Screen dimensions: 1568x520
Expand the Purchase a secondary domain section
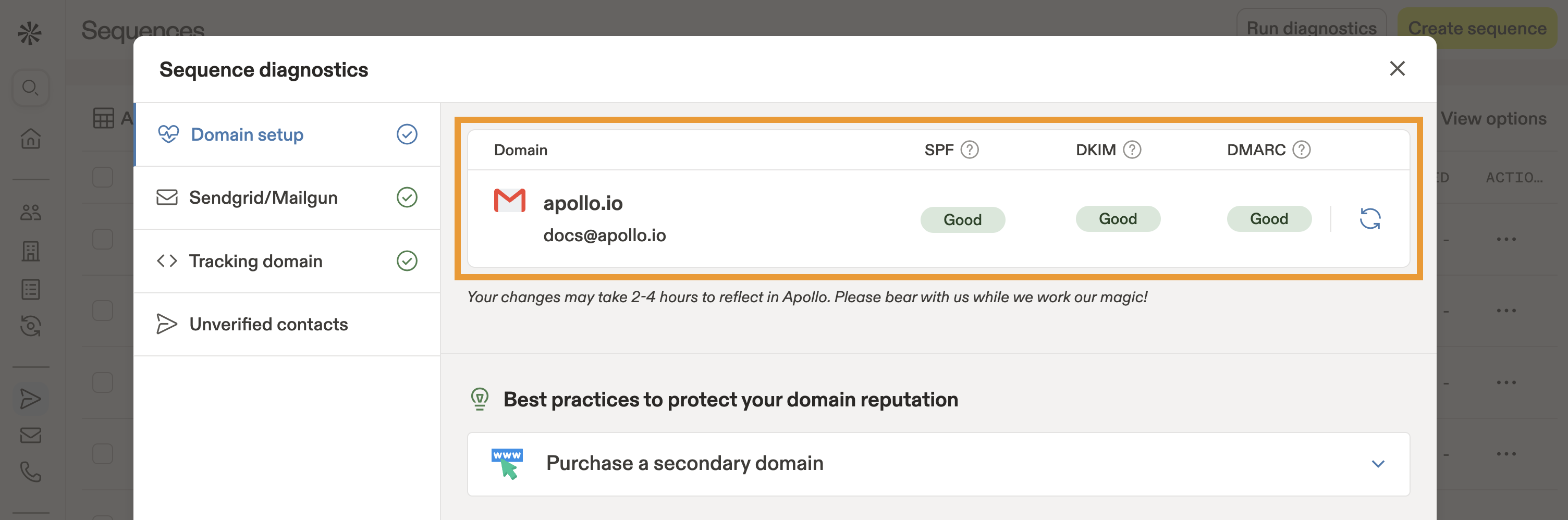pos(1378,463)
